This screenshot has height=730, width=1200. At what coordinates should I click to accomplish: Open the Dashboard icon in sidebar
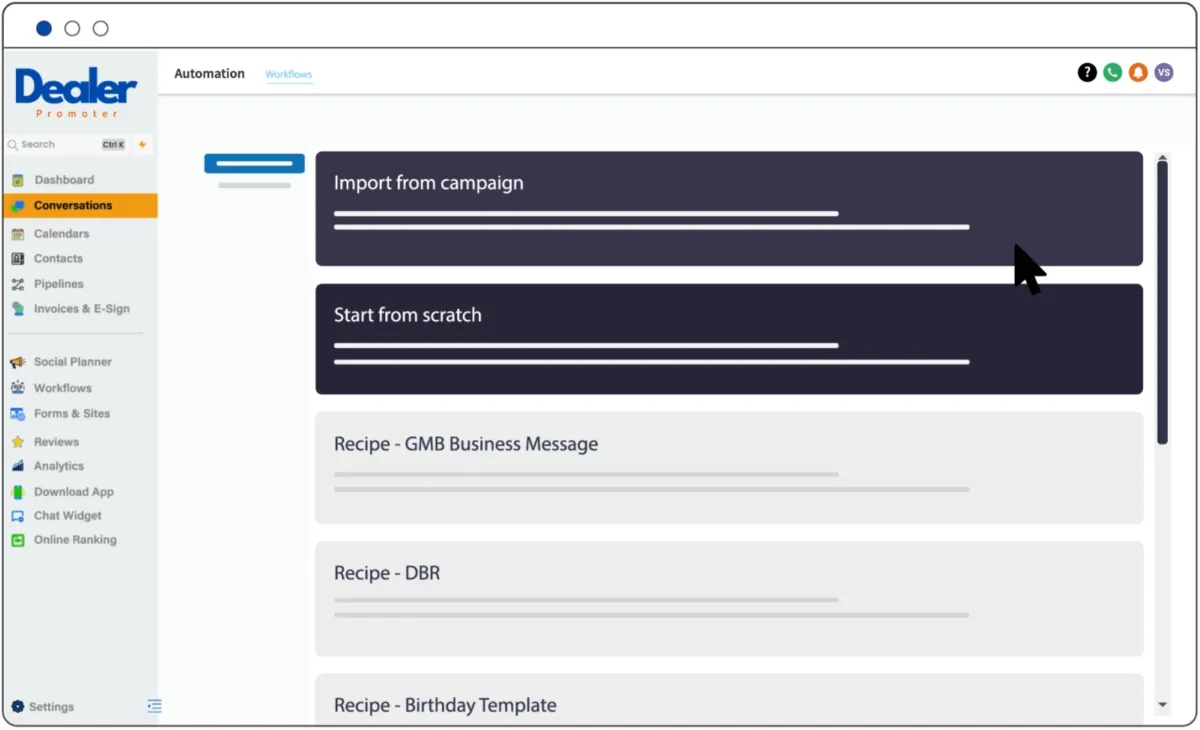coord(17,180)
